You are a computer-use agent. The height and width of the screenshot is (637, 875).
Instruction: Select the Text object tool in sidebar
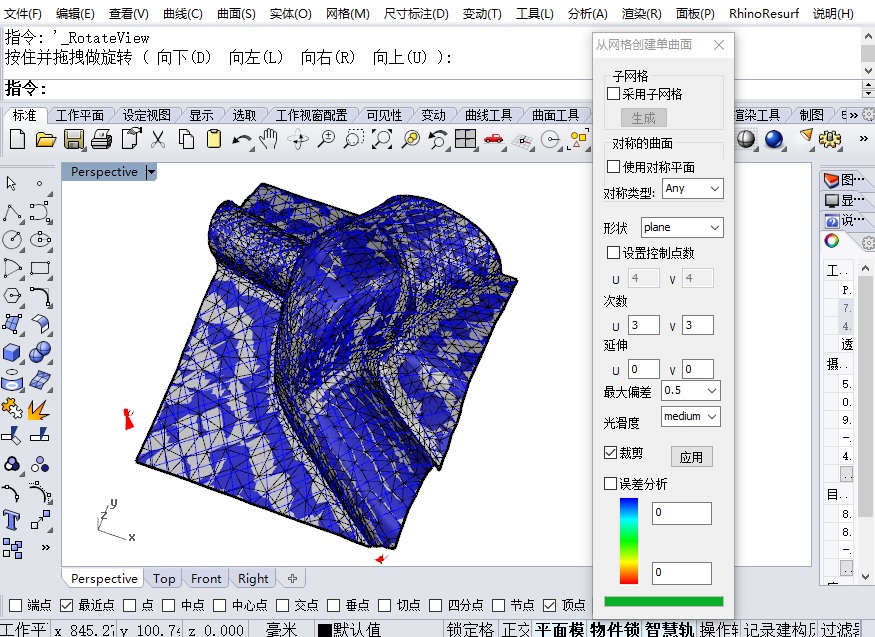tap(12, 520)
